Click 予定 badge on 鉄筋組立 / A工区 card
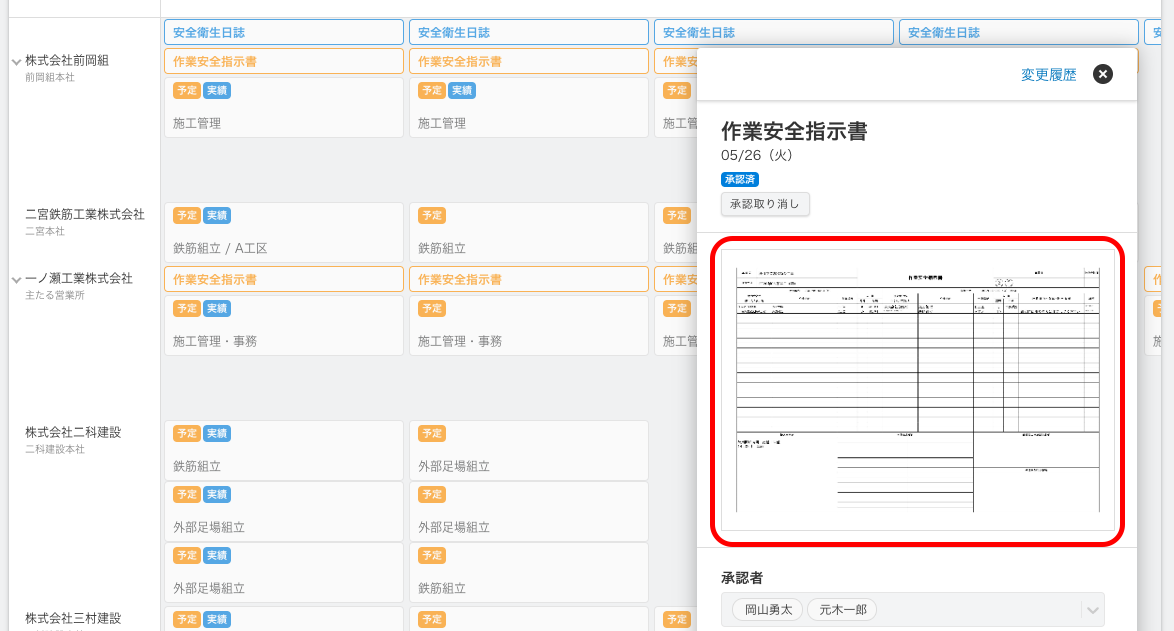The image size is (1174, 631). pos(187,216)
